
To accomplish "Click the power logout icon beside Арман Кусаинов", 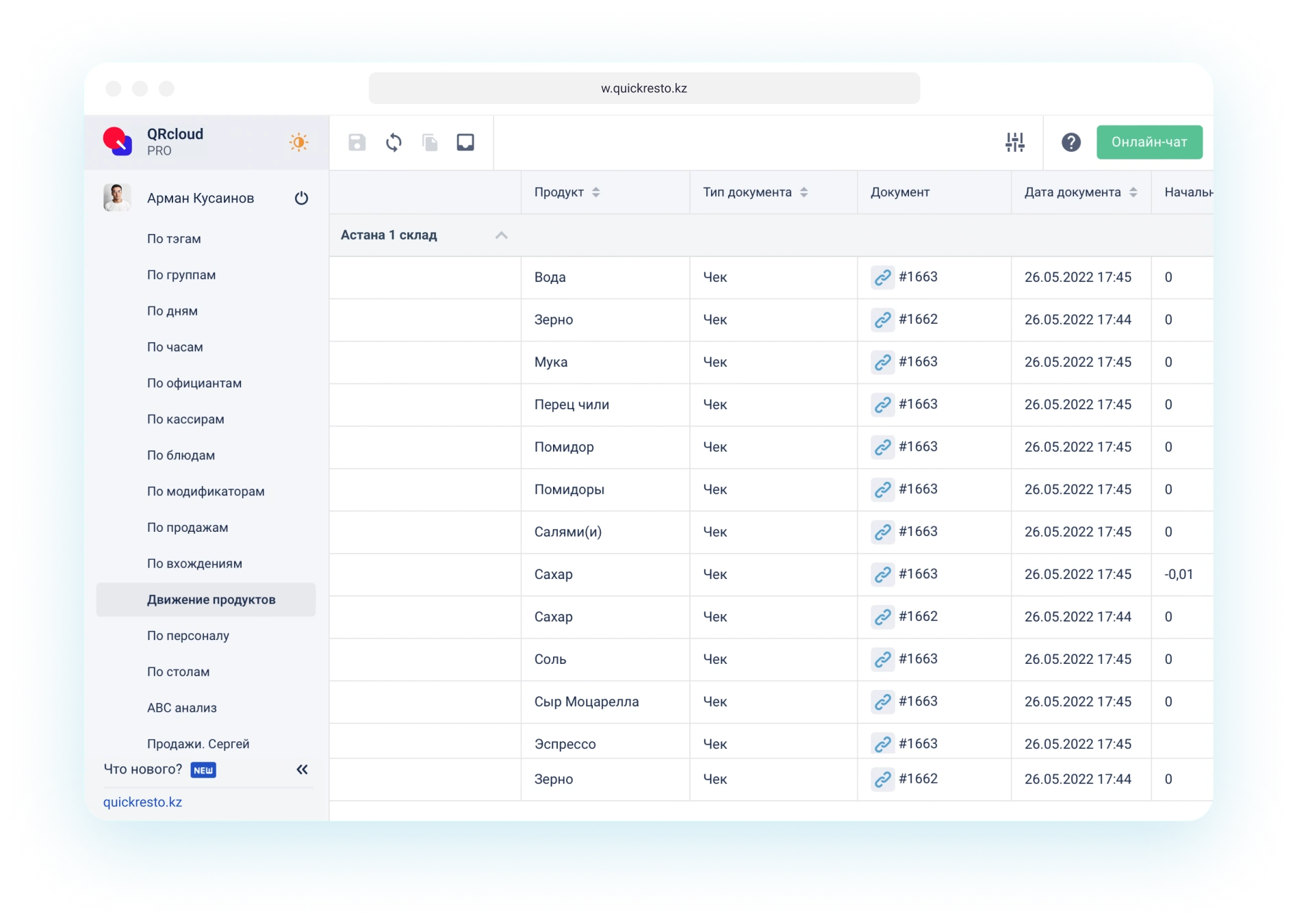I will (x=301, y=198).
